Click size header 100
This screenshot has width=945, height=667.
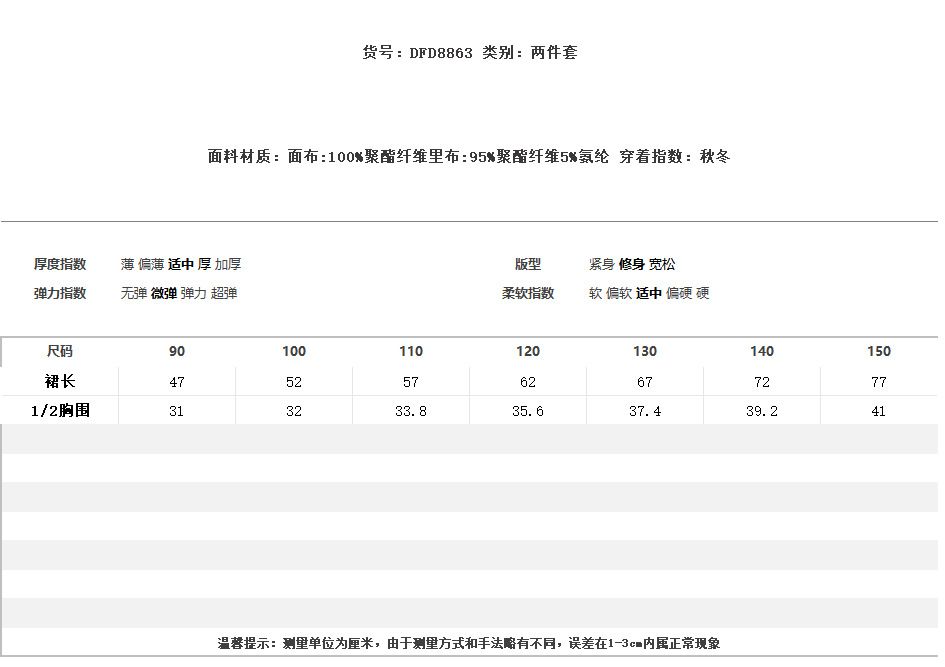click(x=294, y=351)
